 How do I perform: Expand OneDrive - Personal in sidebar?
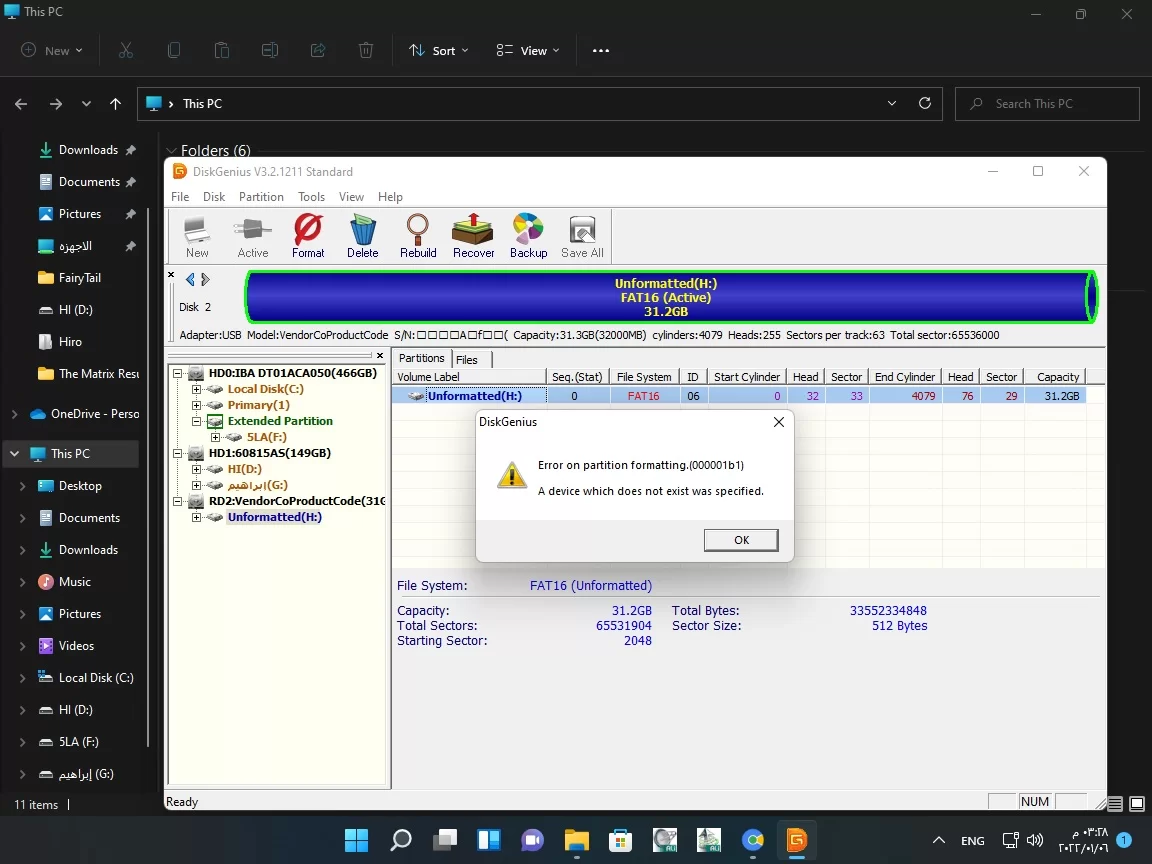pyautogui.click(x=15, y=414)
